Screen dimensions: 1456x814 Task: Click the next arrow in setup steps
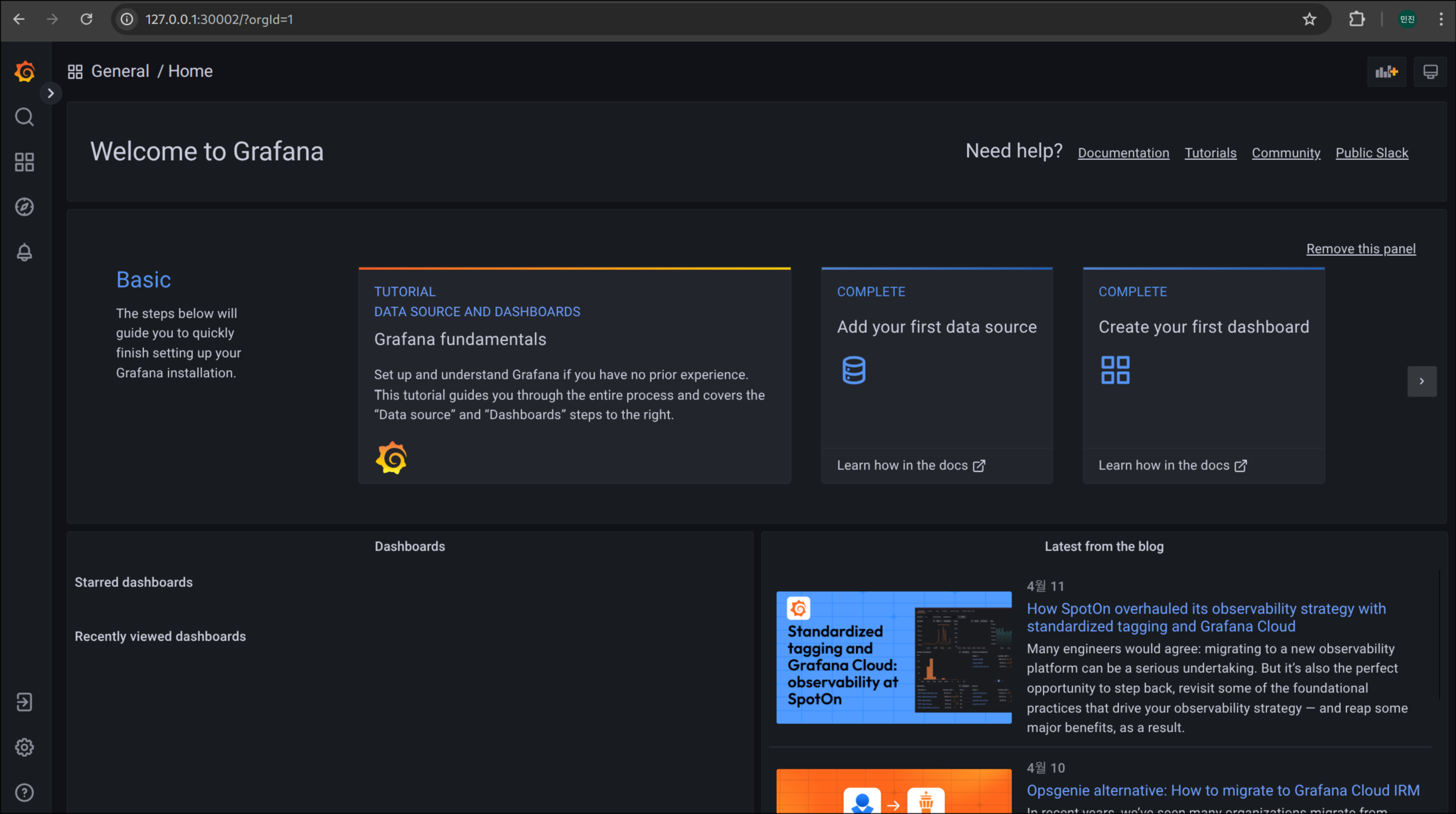(1422, 381)
